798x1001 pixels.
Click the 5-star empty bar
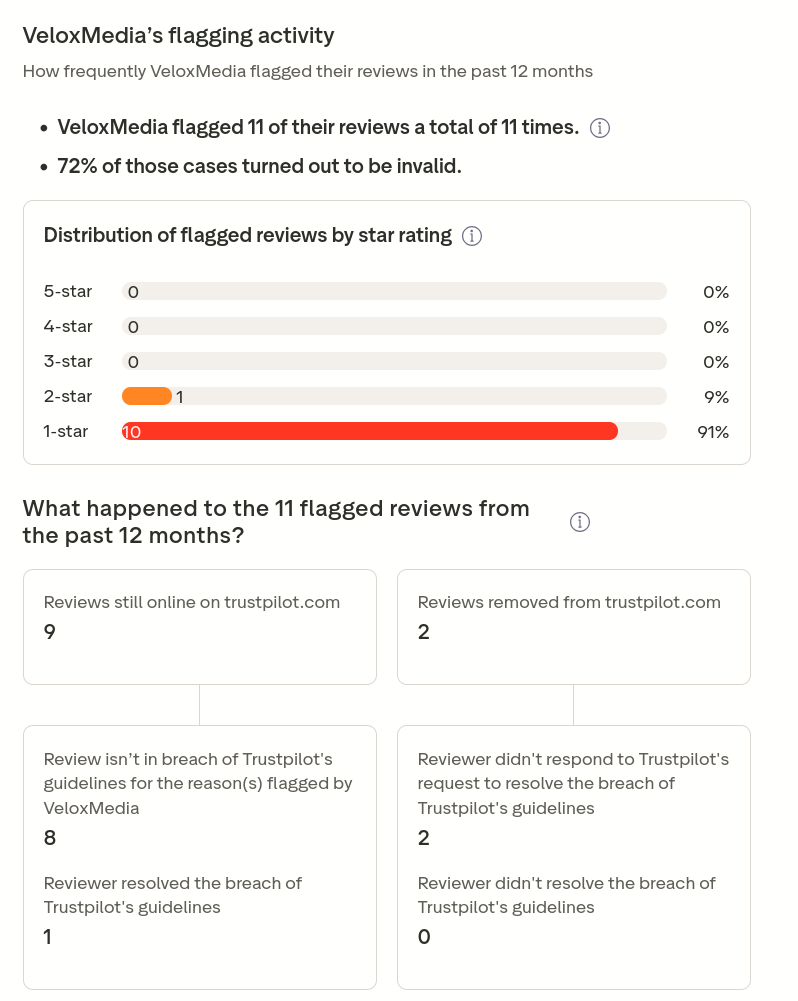pyautogui.click(x=394, y=291)
